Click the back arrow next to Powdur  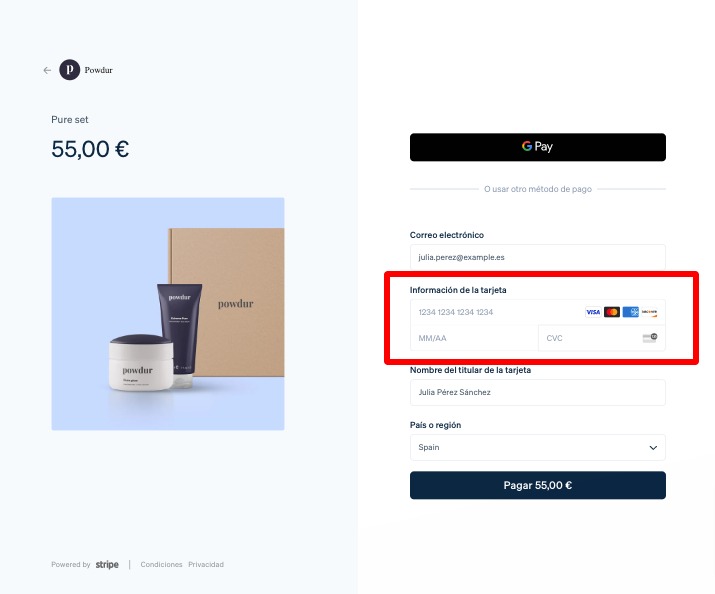47,70
